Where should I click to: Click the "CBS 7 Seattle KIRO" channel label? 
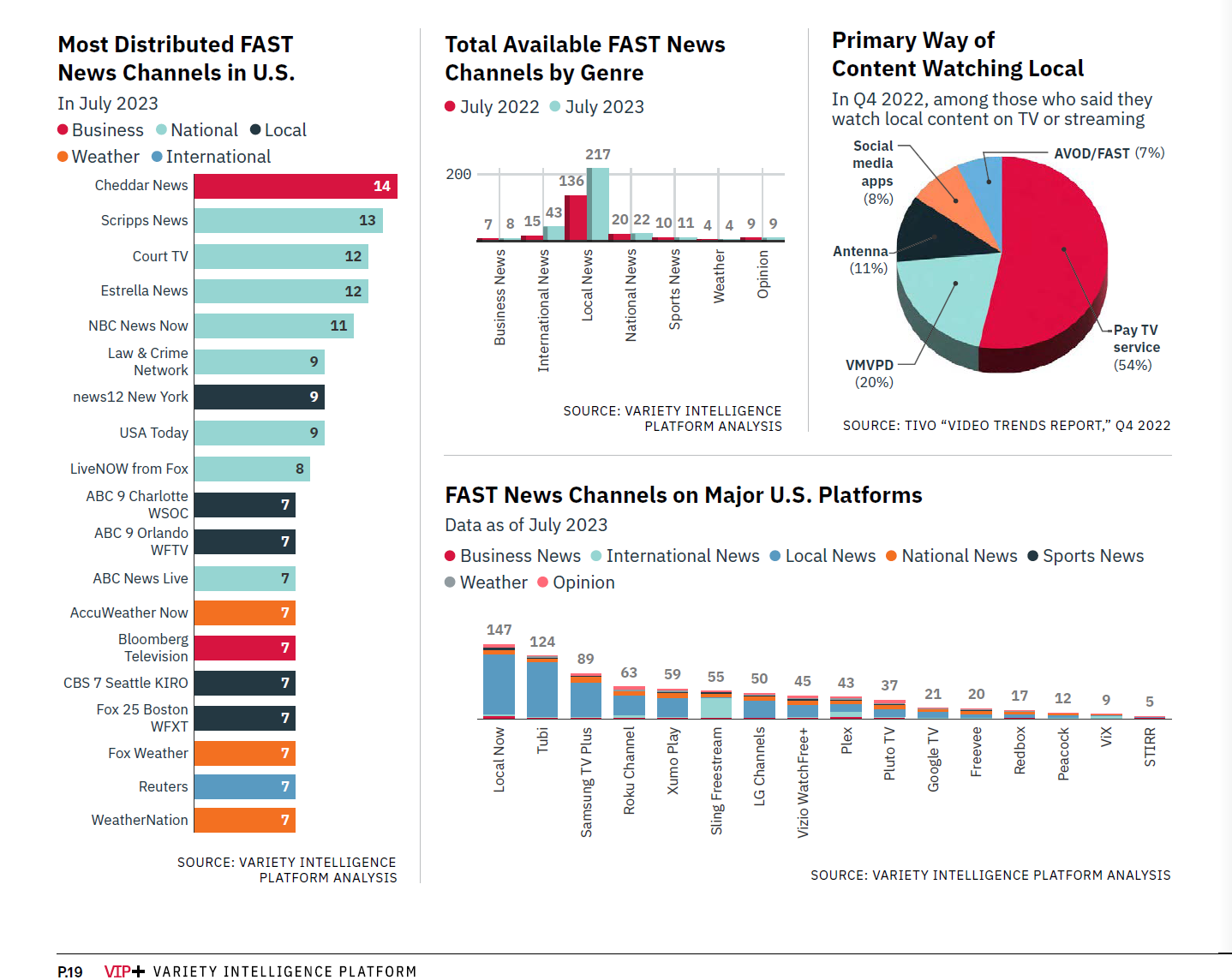click(x=126, y=683)
